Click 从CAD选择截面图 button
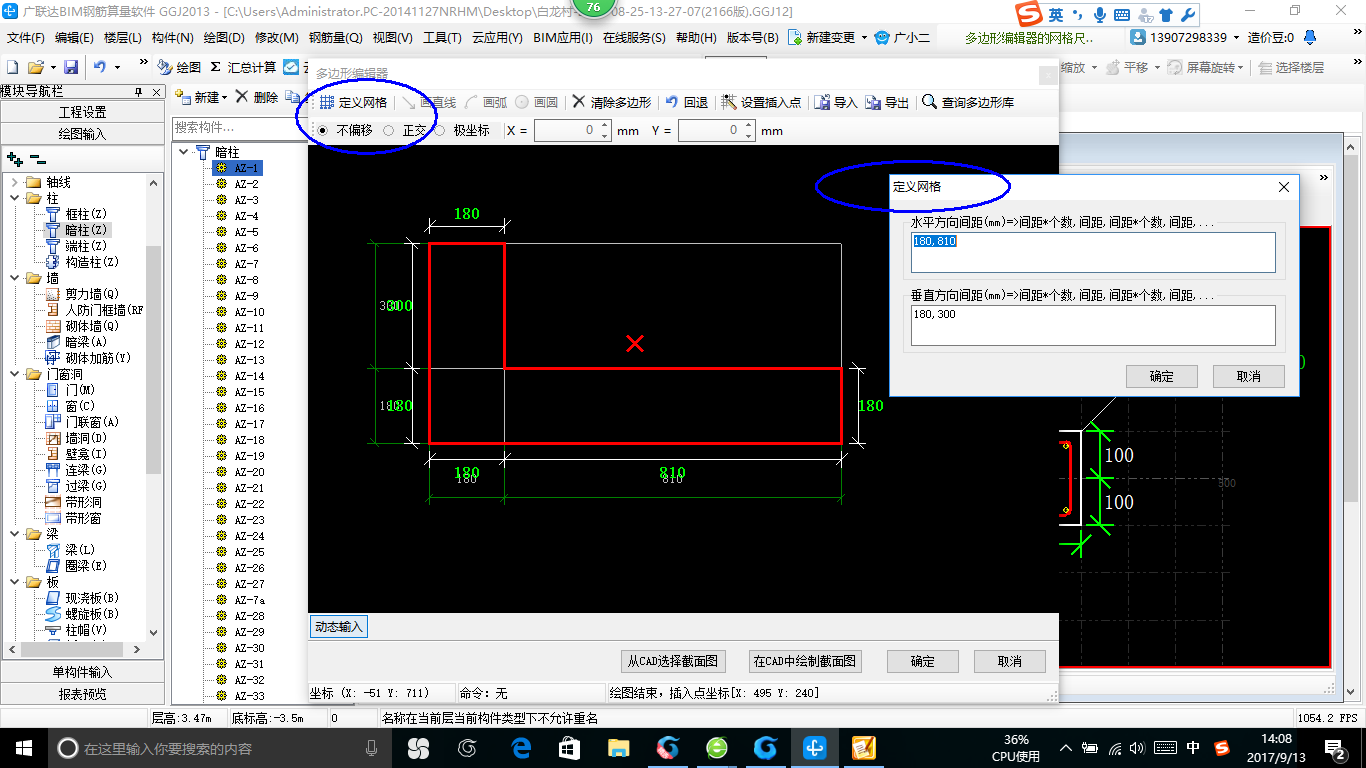Viewport: 1366px width, 768px height. (673, 661)
